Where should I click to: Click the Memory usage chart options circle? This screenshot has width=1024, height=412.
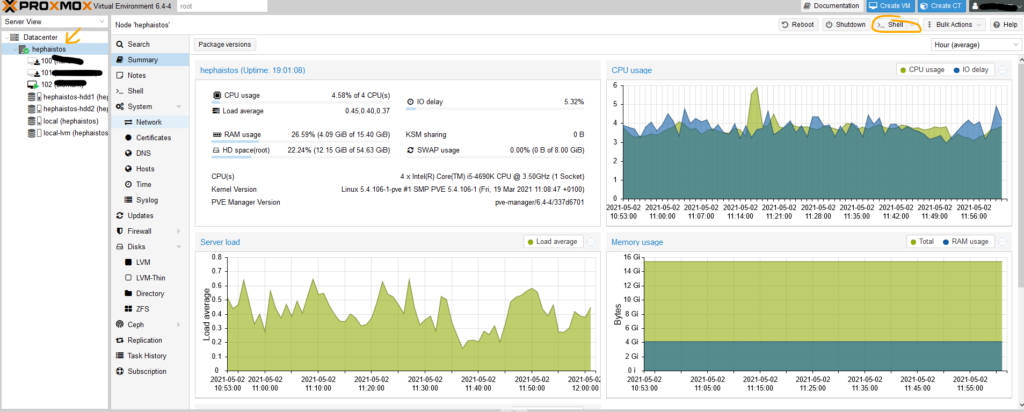(1002, 242)
